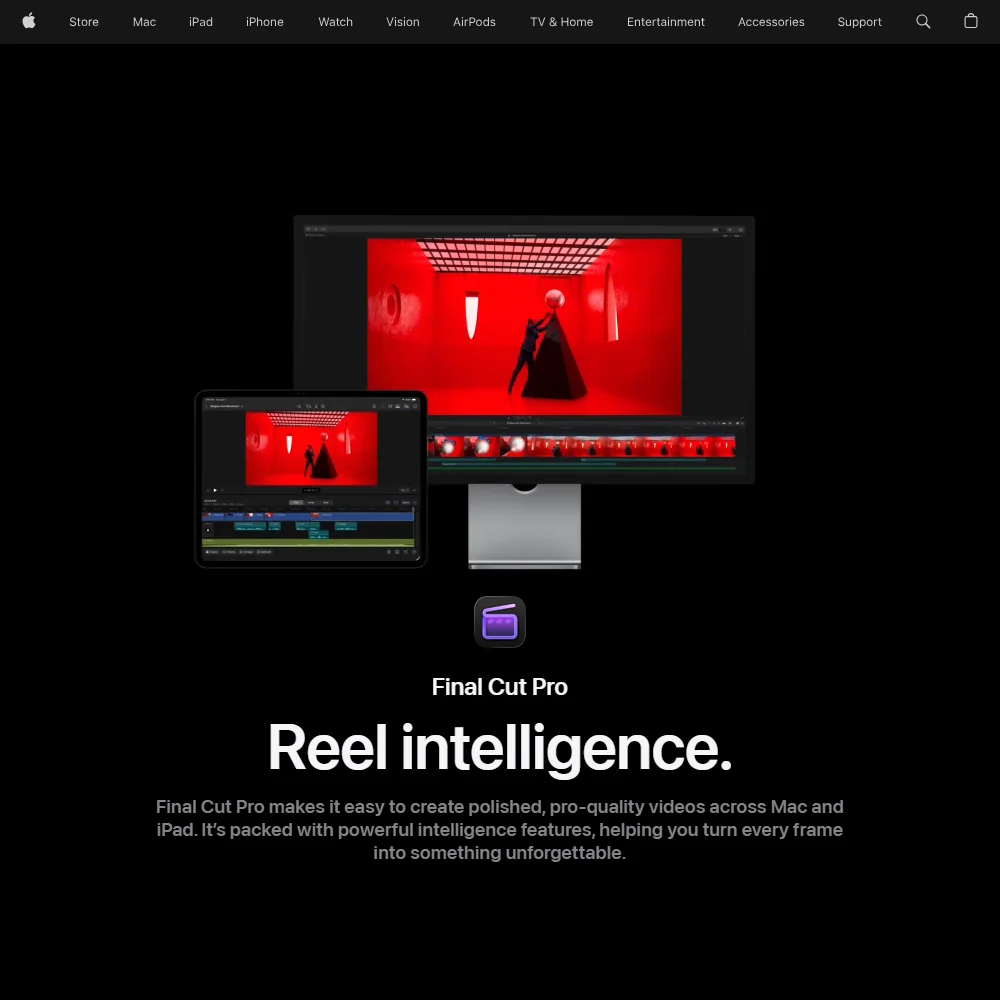Click the play button on the iPad screen

coord(215,490)
